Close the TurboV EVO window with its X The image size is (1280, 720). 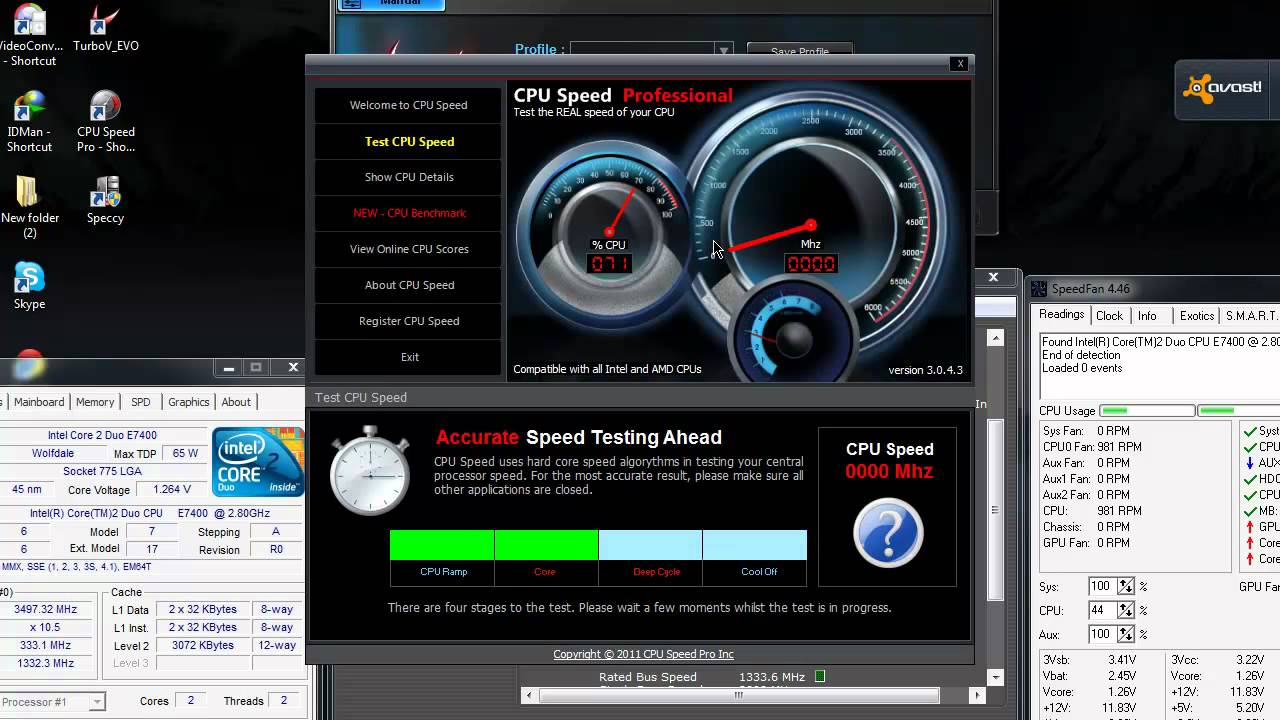(993, 277)
